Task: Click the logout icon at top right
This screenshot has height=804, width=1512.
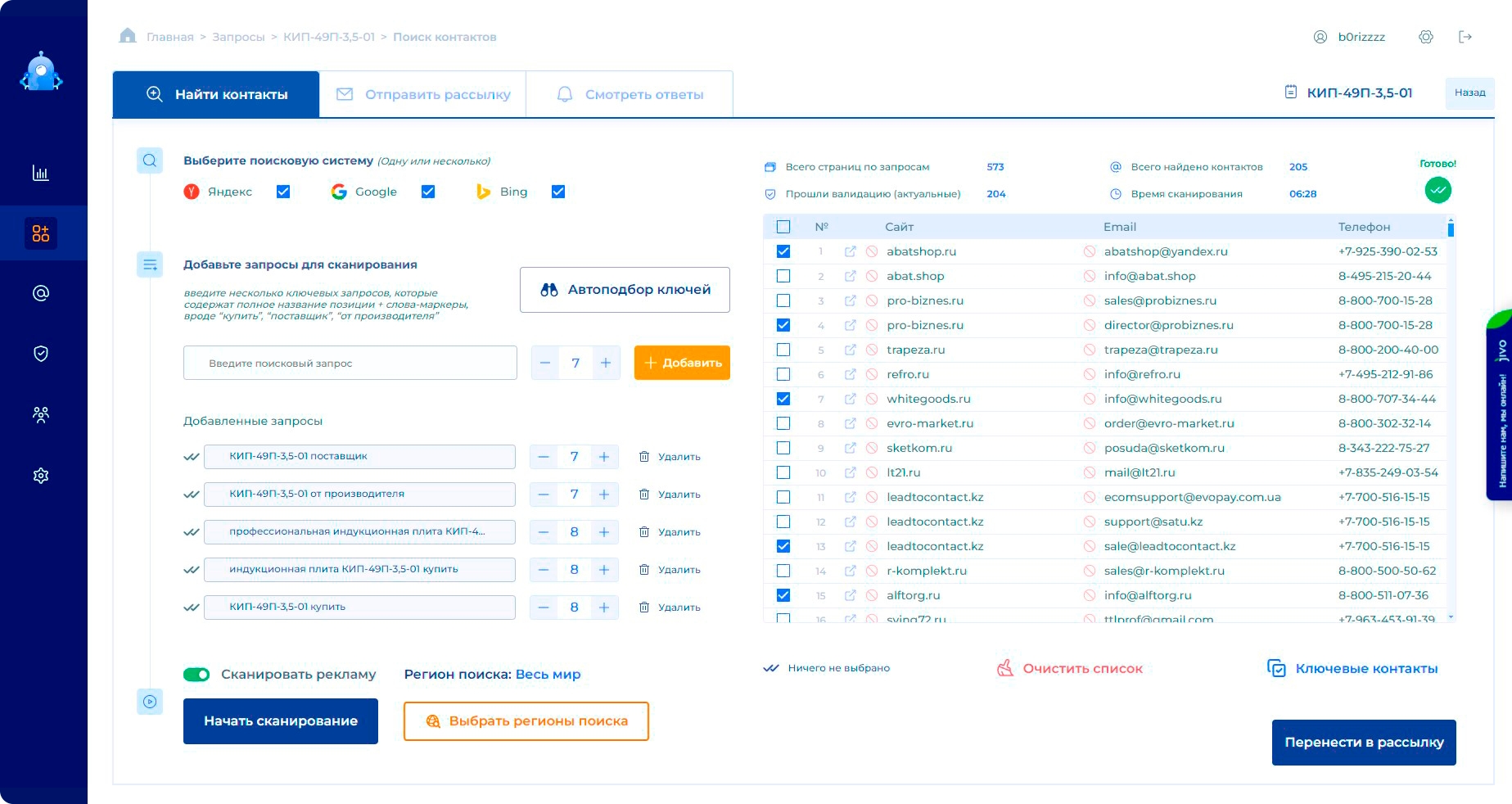Action: tap(1465, 37)
